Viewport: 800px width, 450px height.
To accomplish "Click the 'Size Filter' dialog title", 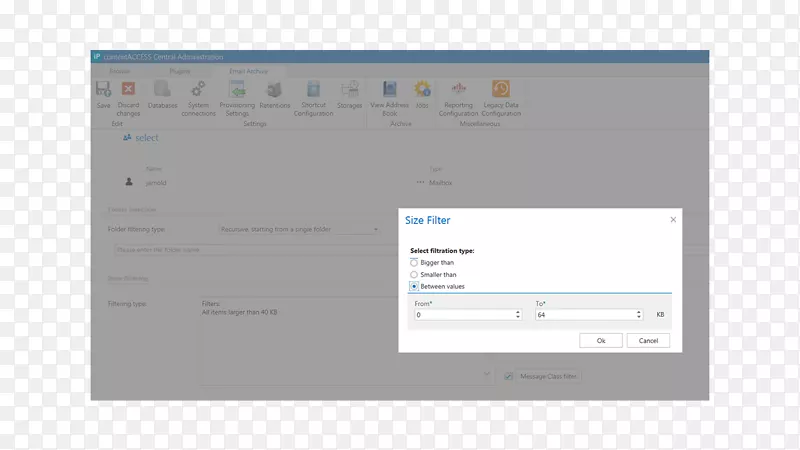I will pos(428,220).
